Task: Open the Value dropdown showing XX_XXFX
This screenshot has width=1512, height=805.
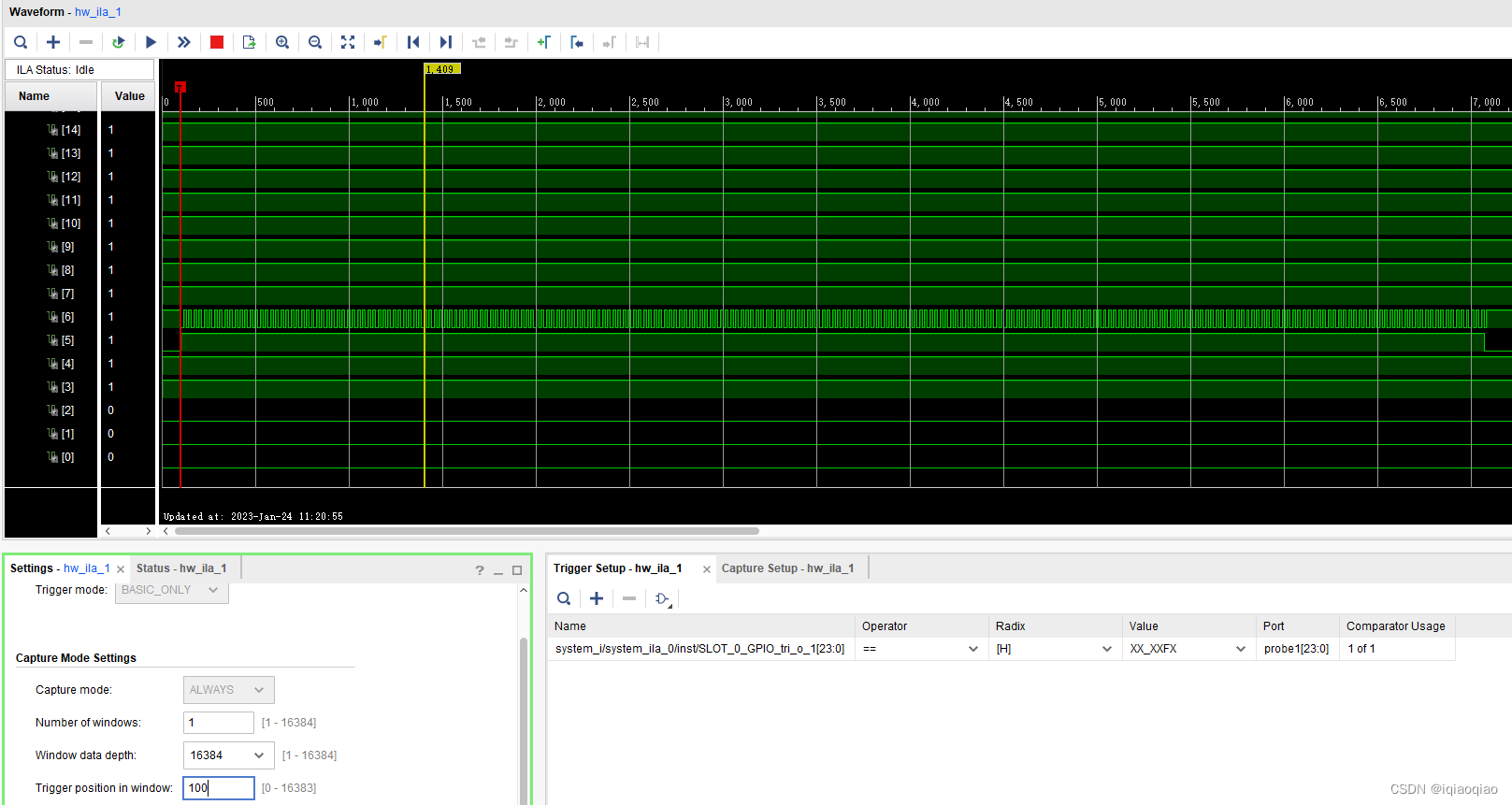Action: click(1188, 649)
